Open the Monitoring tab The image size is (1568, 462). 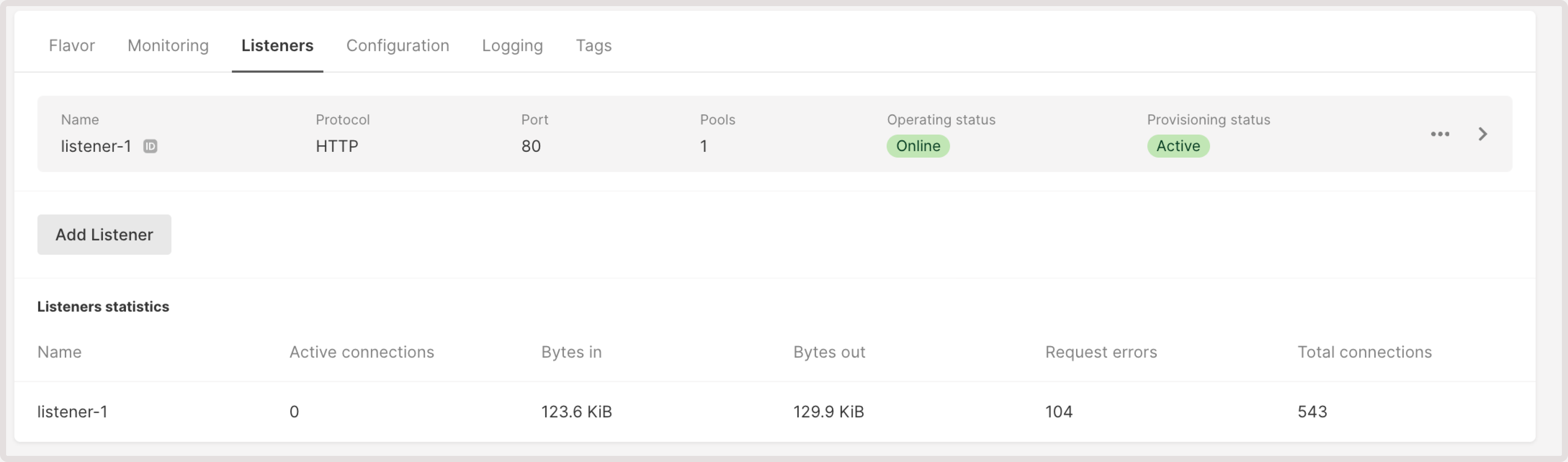pyautogui.click(x=167, y=46)
